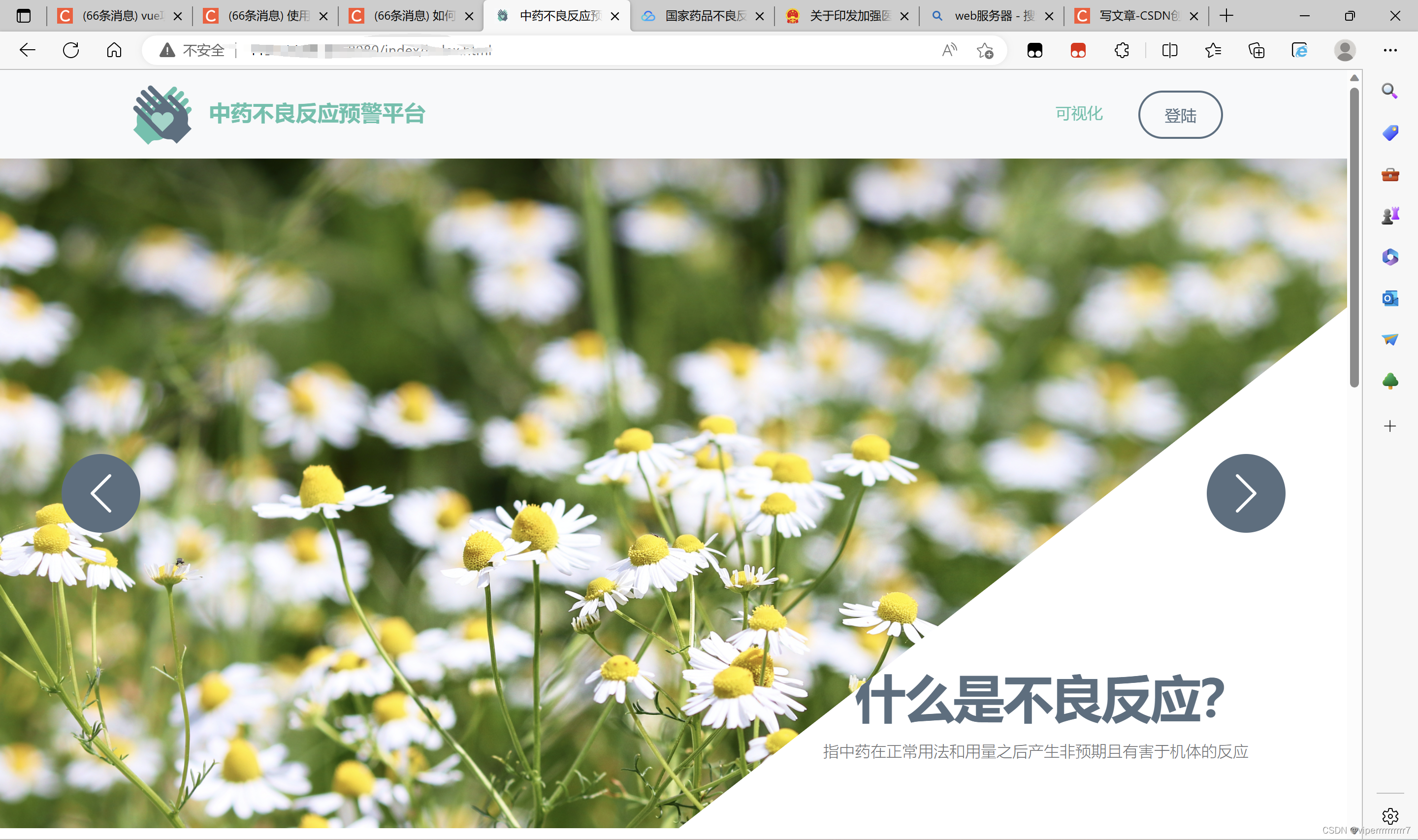1418x840 pixels.
Task: Open the Favorites list icon
Action: pos(1213,50)
